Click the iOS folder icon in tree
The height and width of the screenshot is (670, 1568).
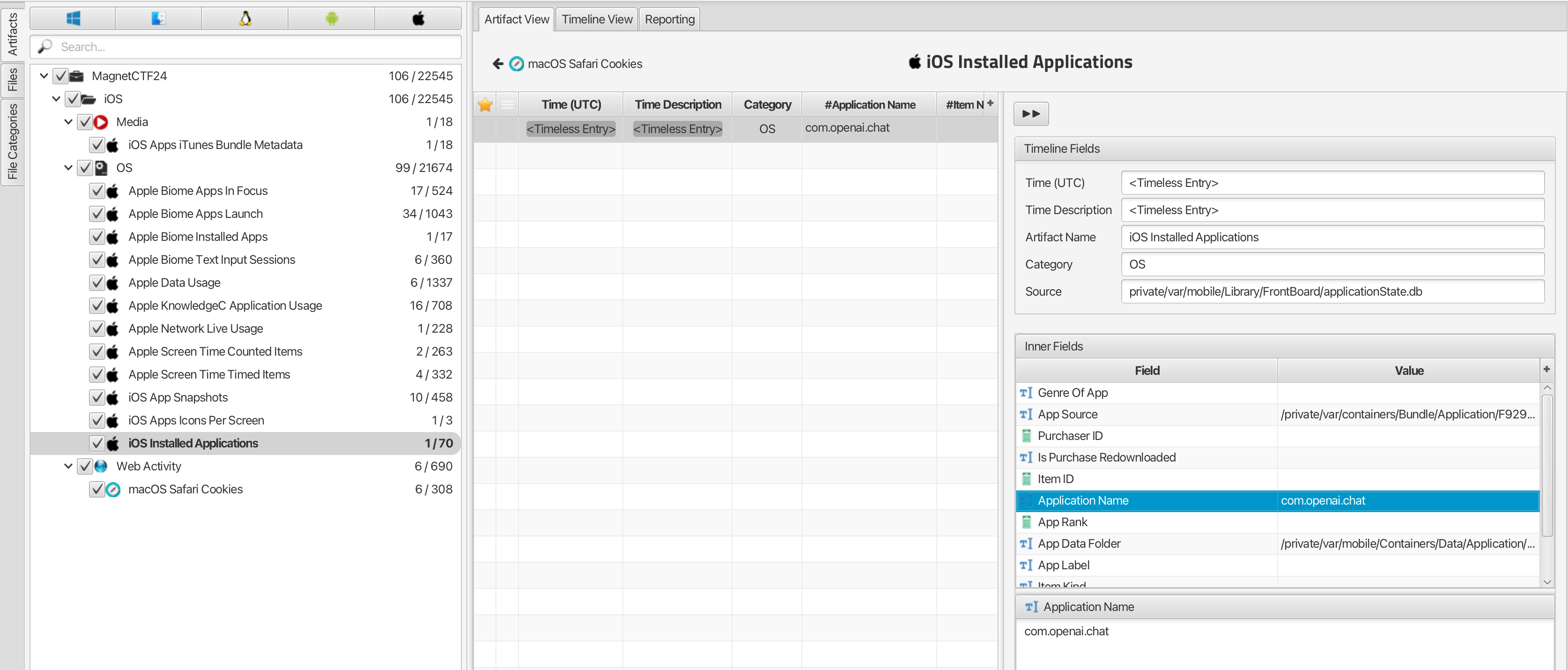(89, 99)
